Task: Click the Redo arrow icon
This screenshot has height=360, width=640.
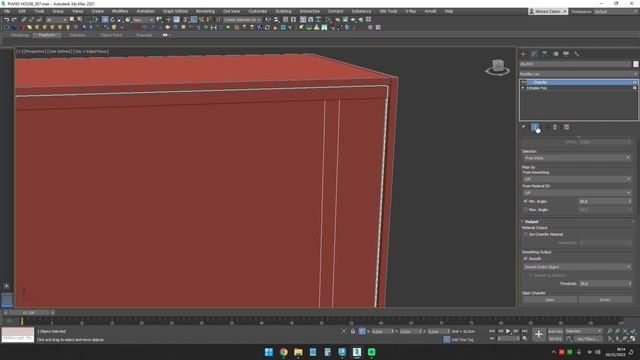Action: tap(14, 20)
